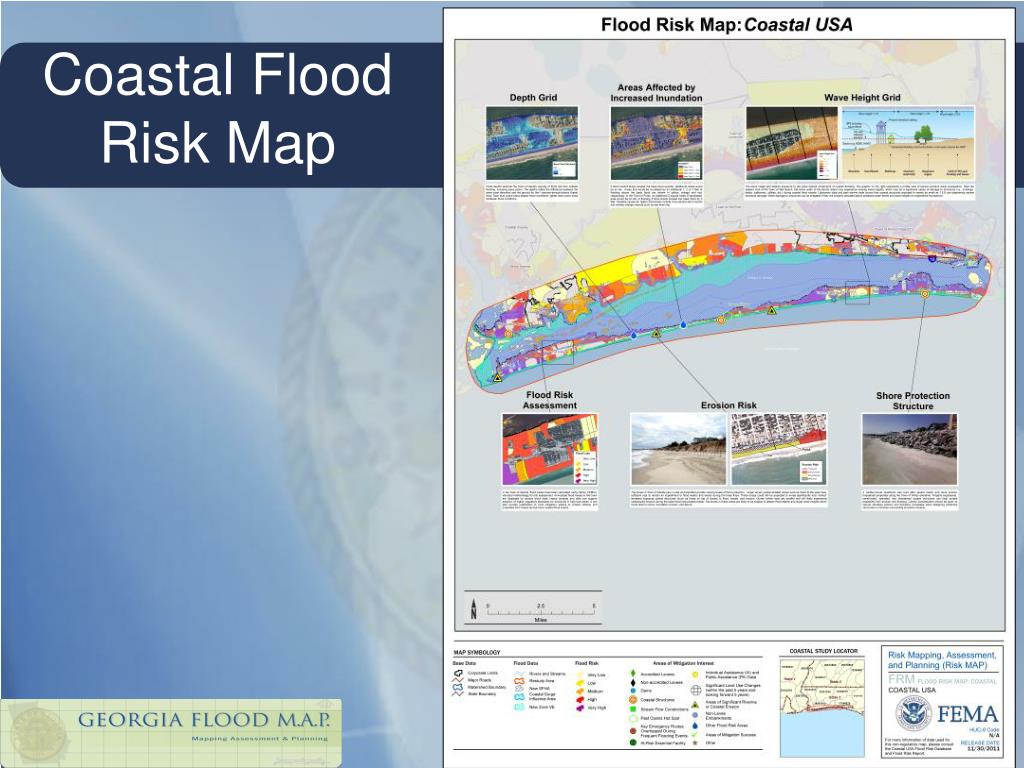Click the blue droplet Other Flood Risk icon
This screenshot has width=1024, height=768.
pos(695,725)
